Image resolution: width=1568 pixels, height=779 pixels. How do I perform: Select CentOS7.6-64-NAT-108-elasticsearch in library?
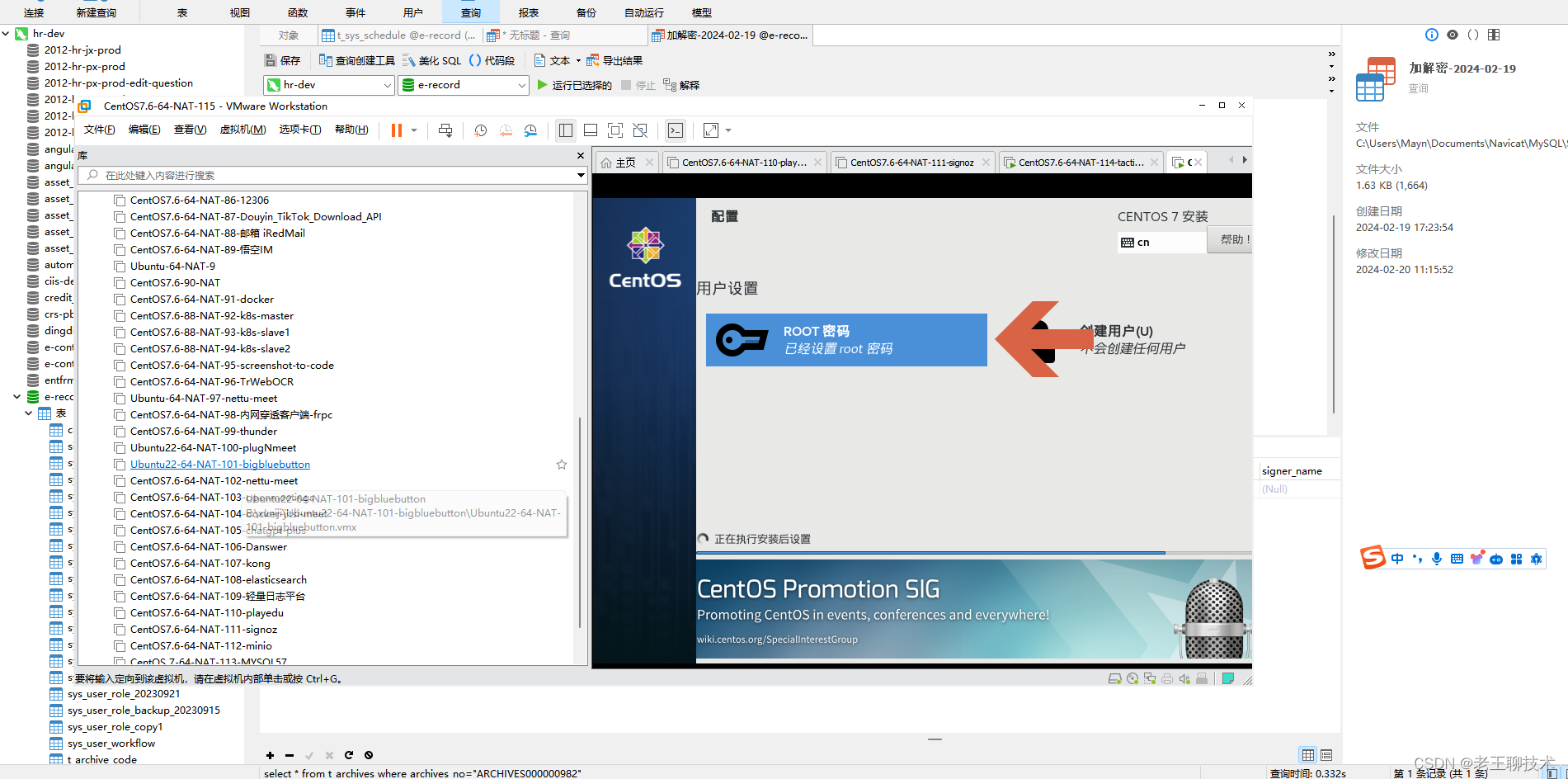[218, 580]
